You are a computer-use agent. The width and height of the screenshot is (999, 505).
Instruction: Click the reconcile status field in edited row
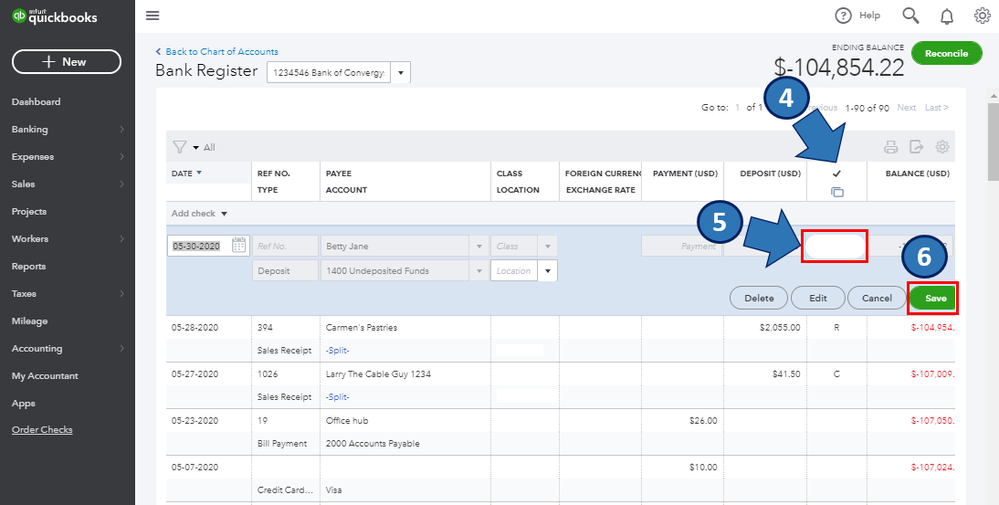(833, 246)
